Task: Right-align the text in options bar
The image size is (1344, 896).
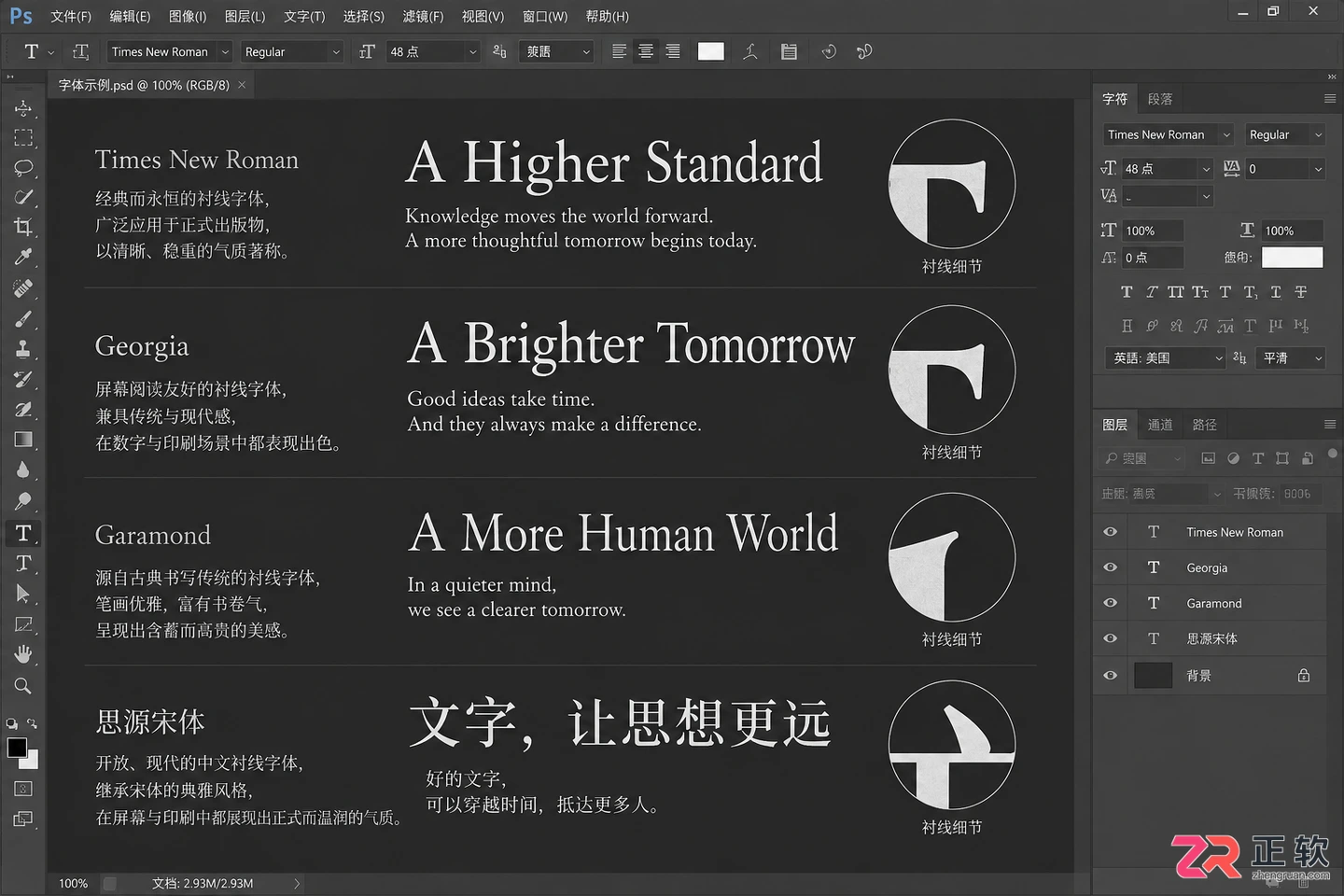Action: [x=672, y=51]
